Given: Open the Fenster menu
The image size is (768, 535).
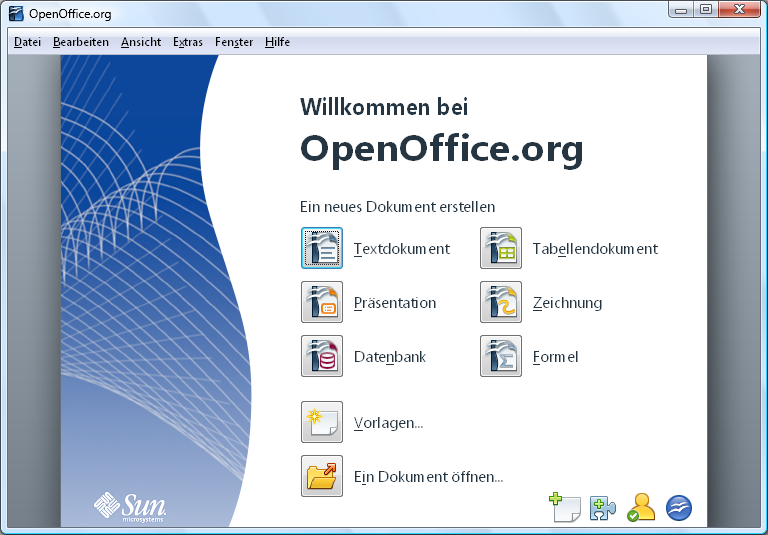Looking at the screenshot, I should (234, 42).
